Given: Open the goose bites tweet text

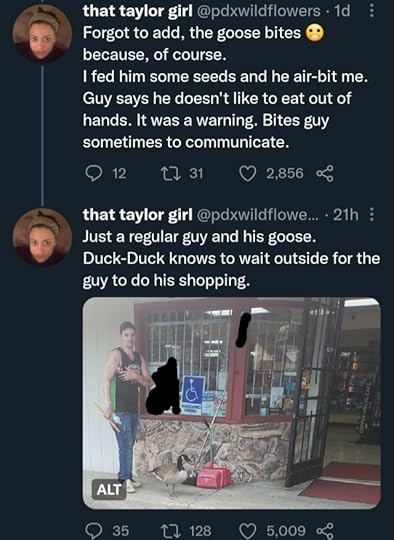Looking at the screenshot, I should (x=225, y=87).
